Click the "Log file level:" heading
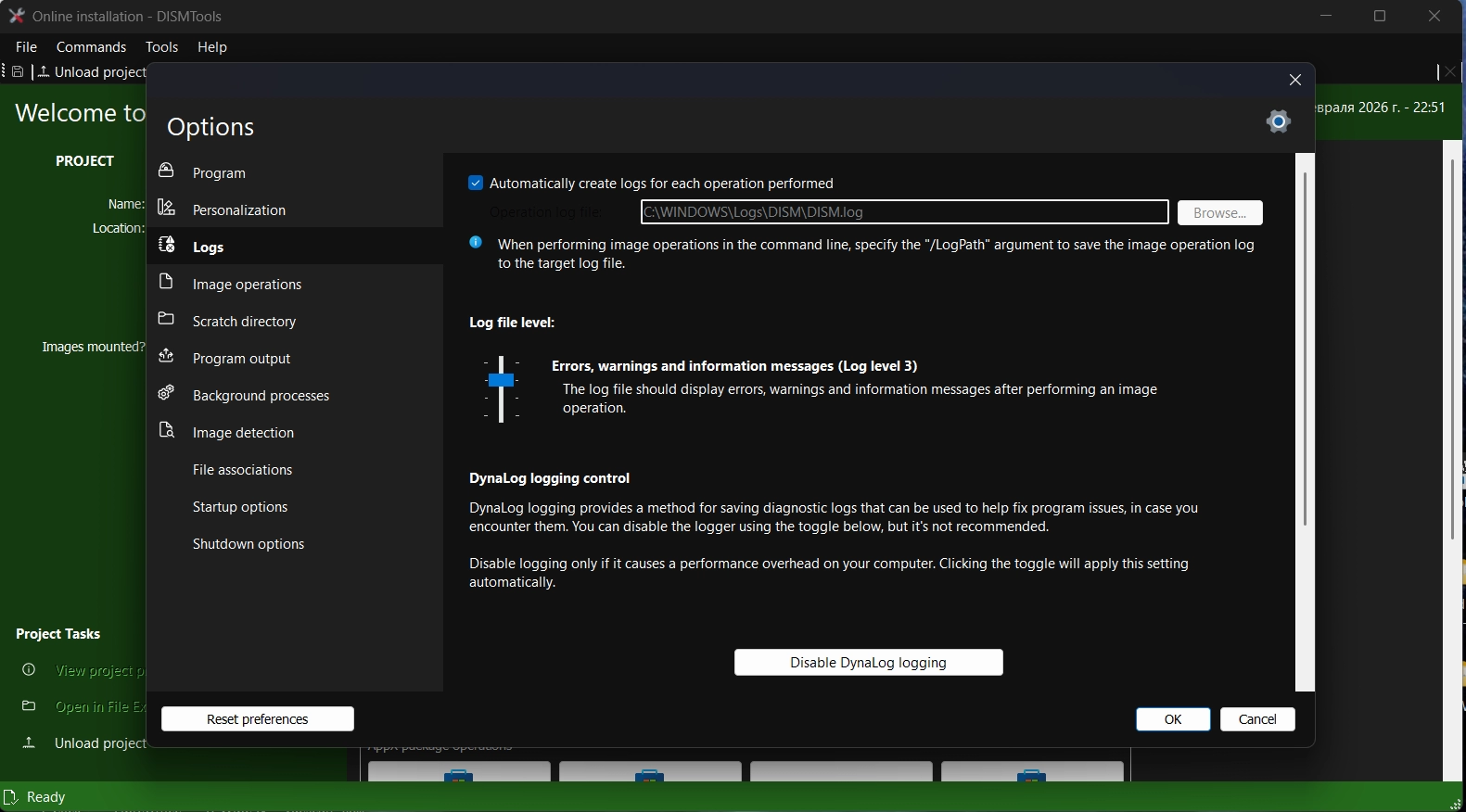The image size is (1466, 812). tap(512, 323)
